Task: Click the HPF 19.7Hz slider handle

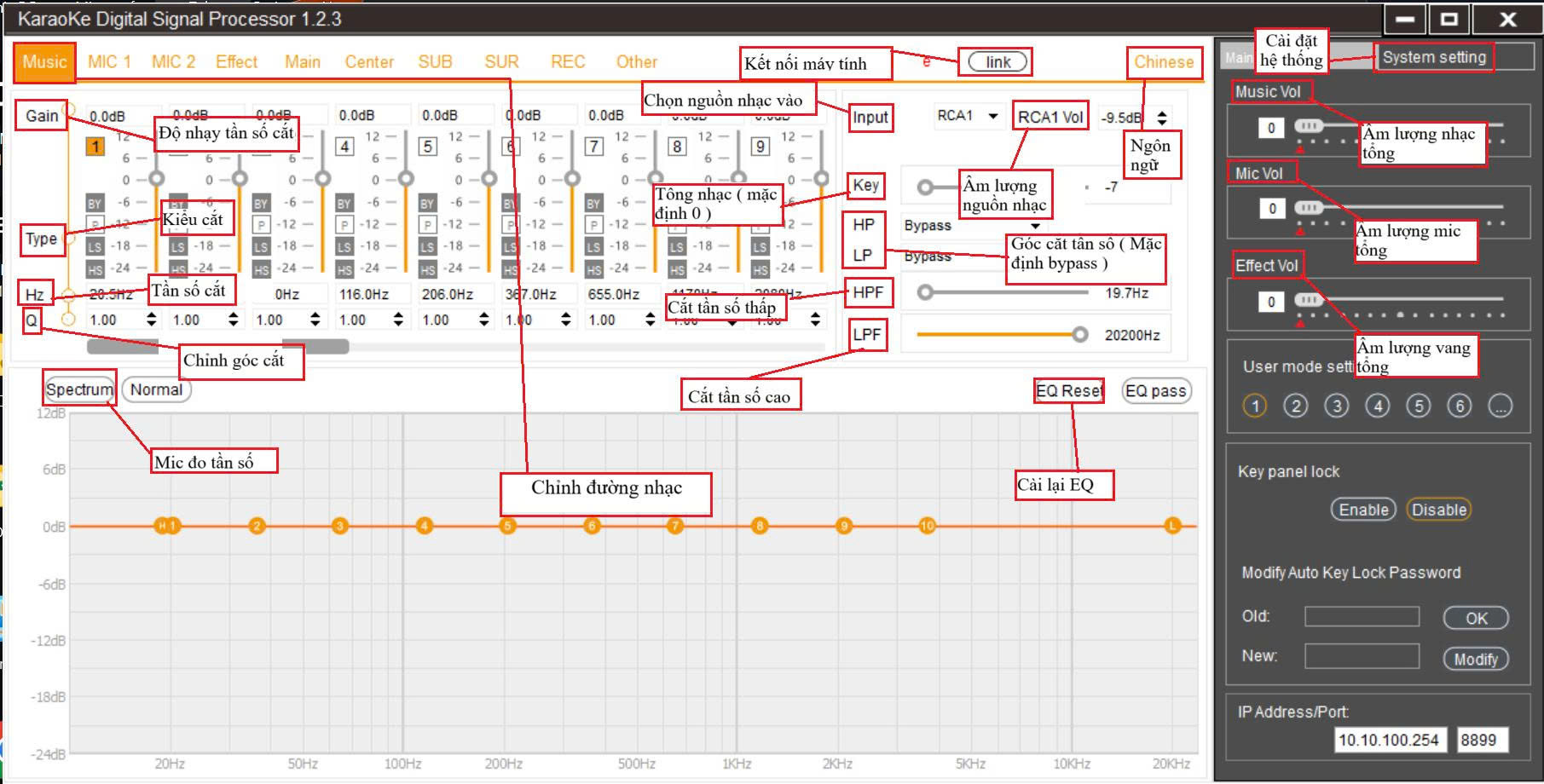Action: 925,292
